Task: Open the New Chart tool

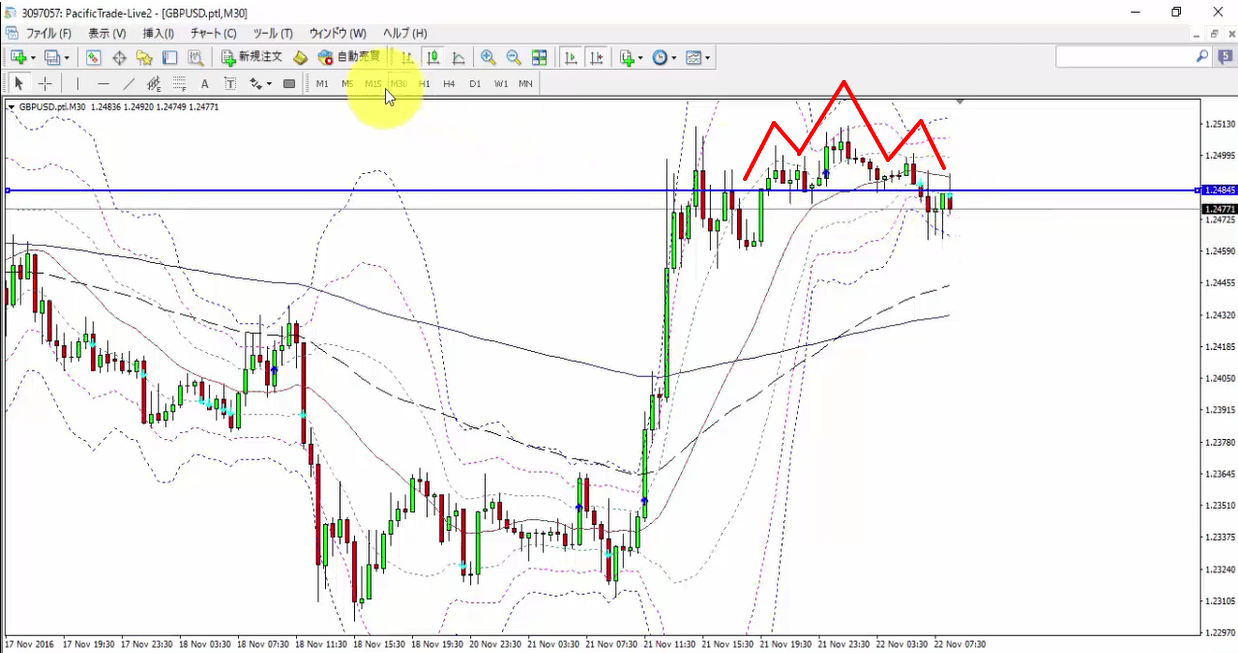Action: (18, 58)
